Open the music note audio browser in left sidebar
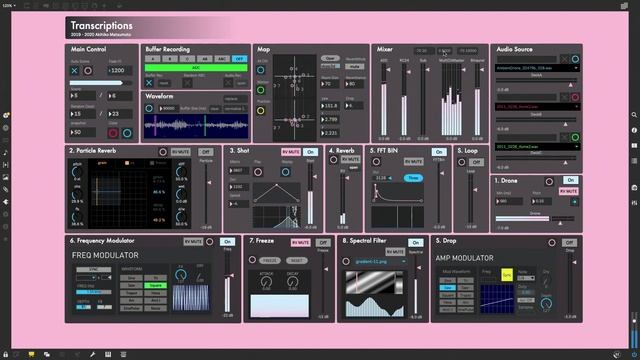Viewport: 640px width, 360px height. tap(5, 152)
